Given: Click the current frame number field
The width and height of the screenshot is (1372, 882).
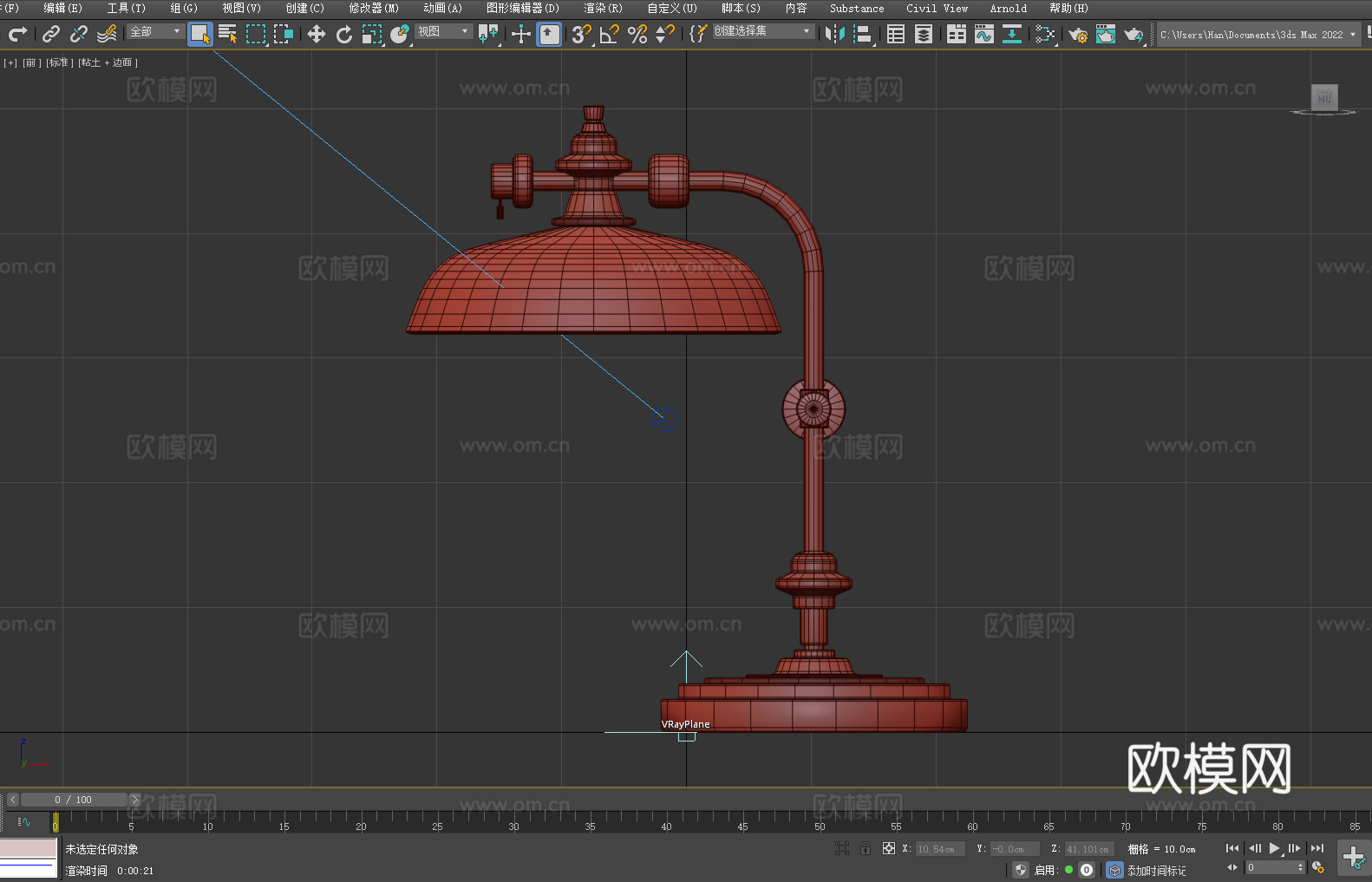Looking at the screenshot, I should tap(1271, 867).
